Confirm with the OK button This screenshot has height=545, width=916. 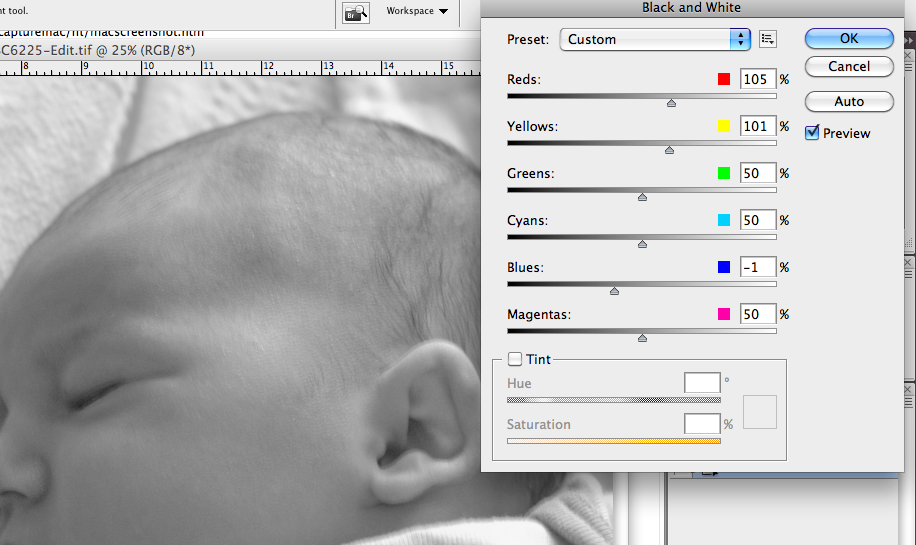[x=849, y=39]
